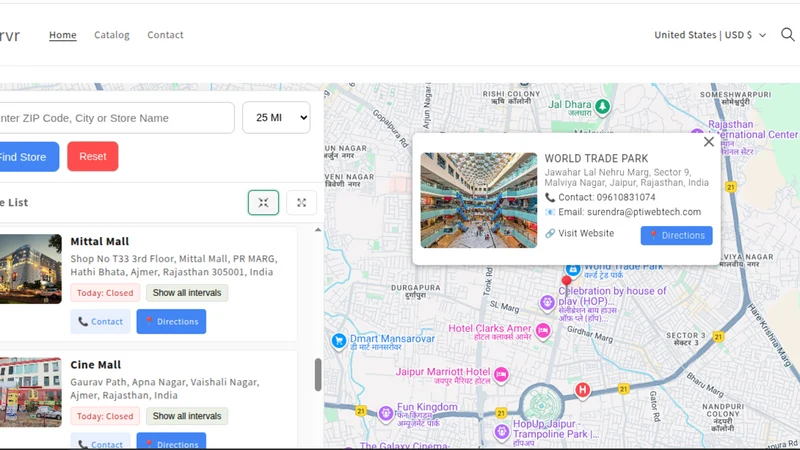
Task: Click Contact for Mittal Mall
Action: coord(101,321)
